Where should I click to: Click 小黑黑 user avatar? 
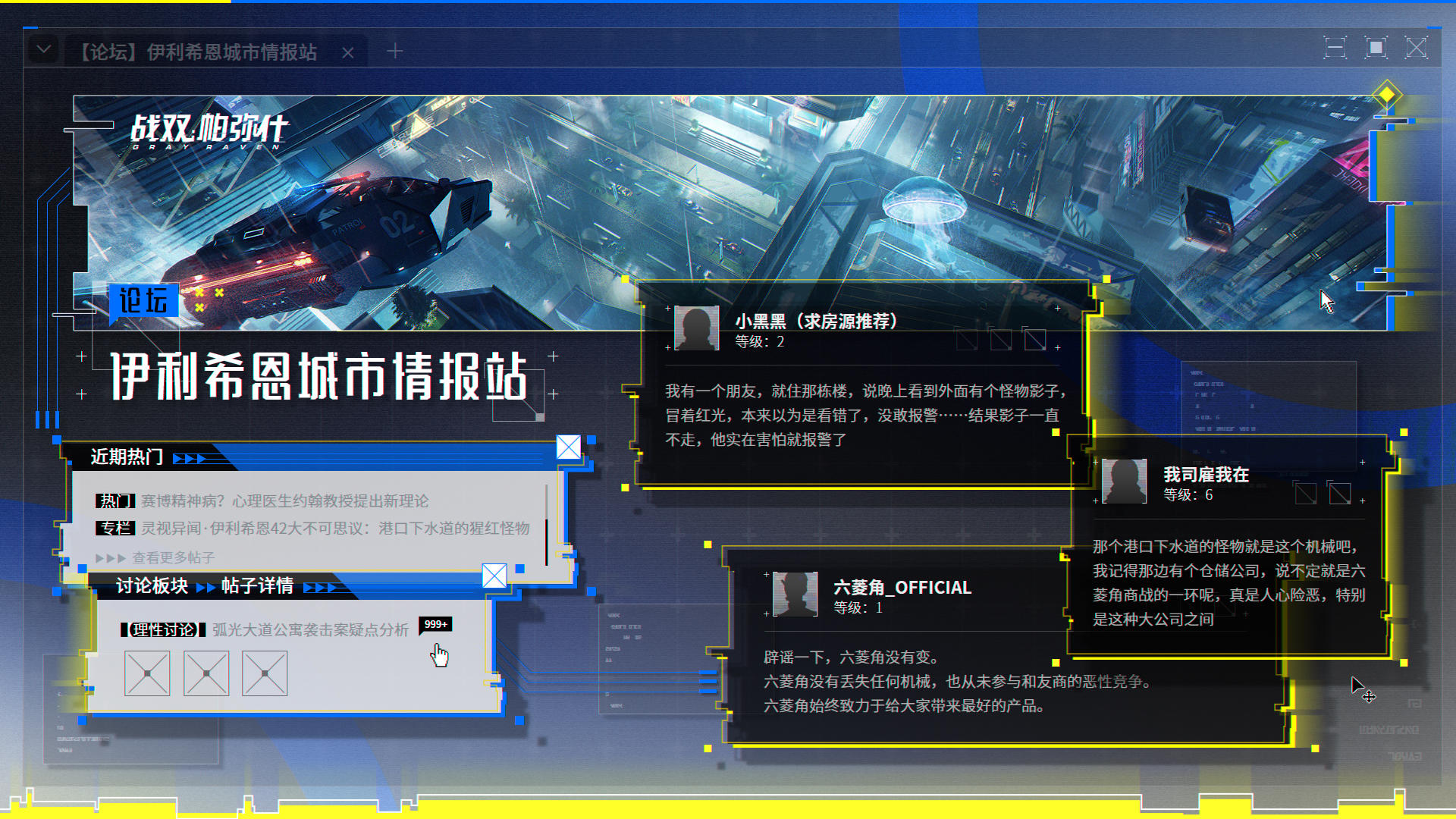(x=696, y=328)
